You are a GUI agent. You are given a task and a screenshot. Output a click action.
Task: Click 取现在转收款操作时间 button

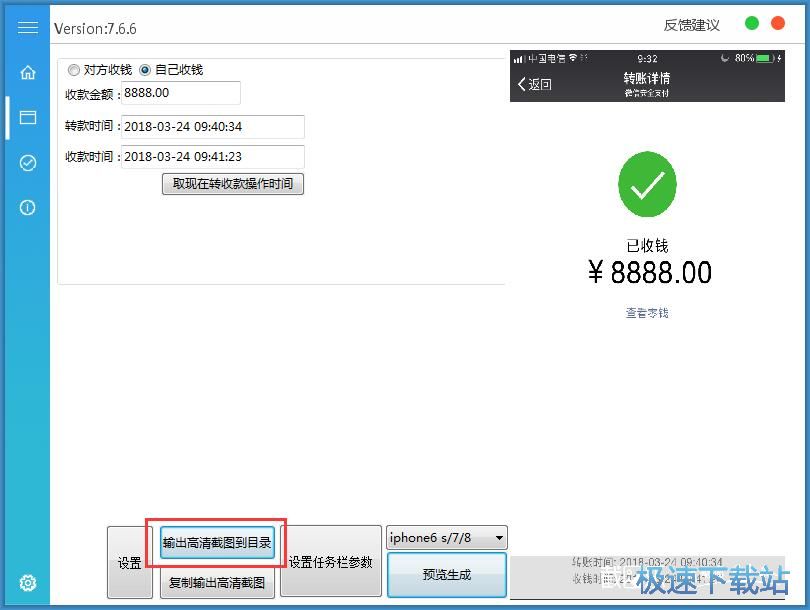tap(232, 184)
